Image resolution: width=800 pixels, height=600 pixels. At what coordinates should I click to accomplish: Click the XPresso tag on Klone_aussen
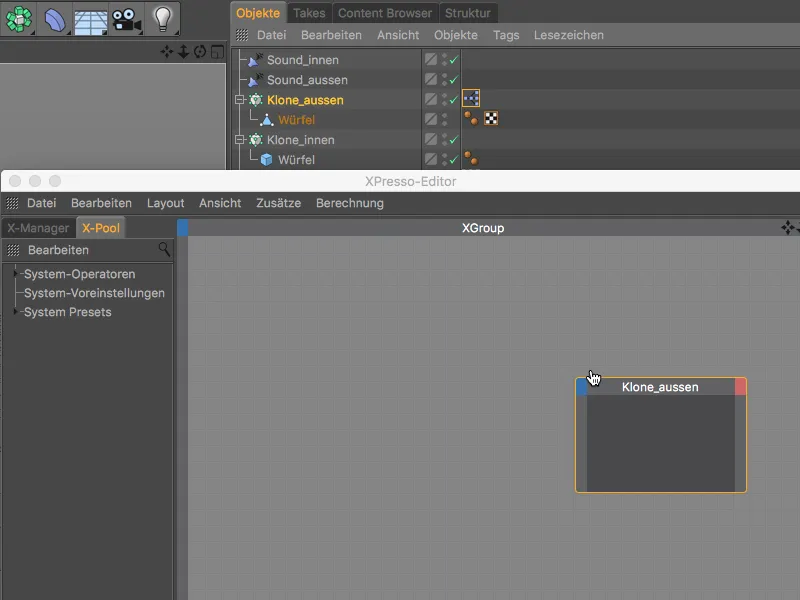[471, 98]
